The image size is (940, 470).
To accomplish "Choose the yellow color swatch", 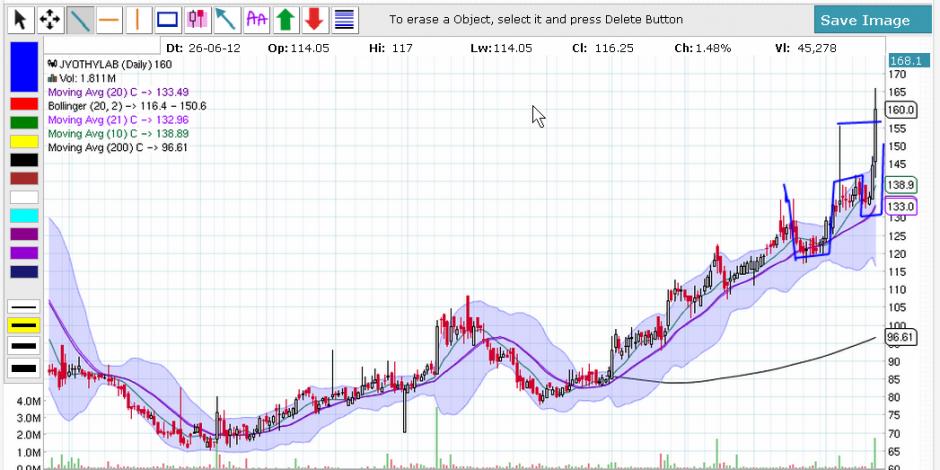I will 24,141.
